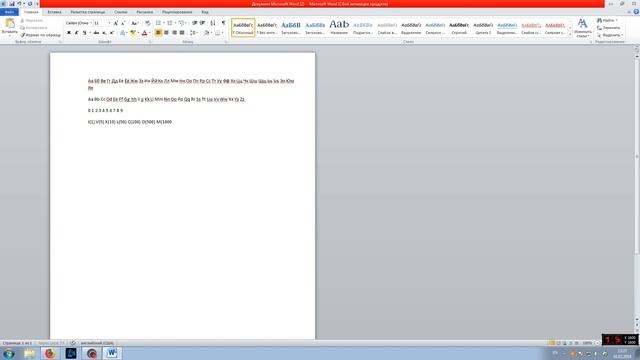Click the Shrink Font icon

[123, 23]
